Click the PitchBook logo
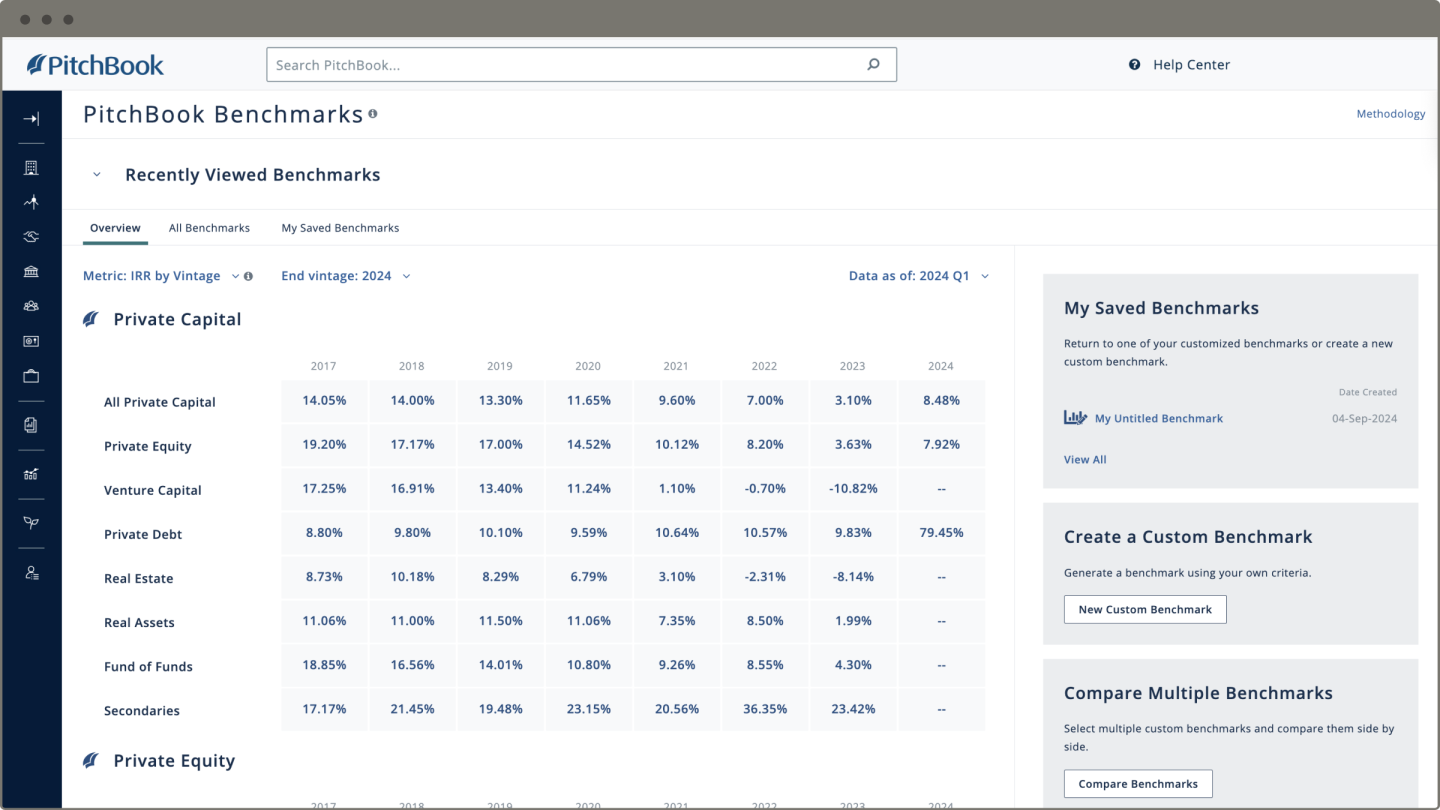 (x=96, y=65)
